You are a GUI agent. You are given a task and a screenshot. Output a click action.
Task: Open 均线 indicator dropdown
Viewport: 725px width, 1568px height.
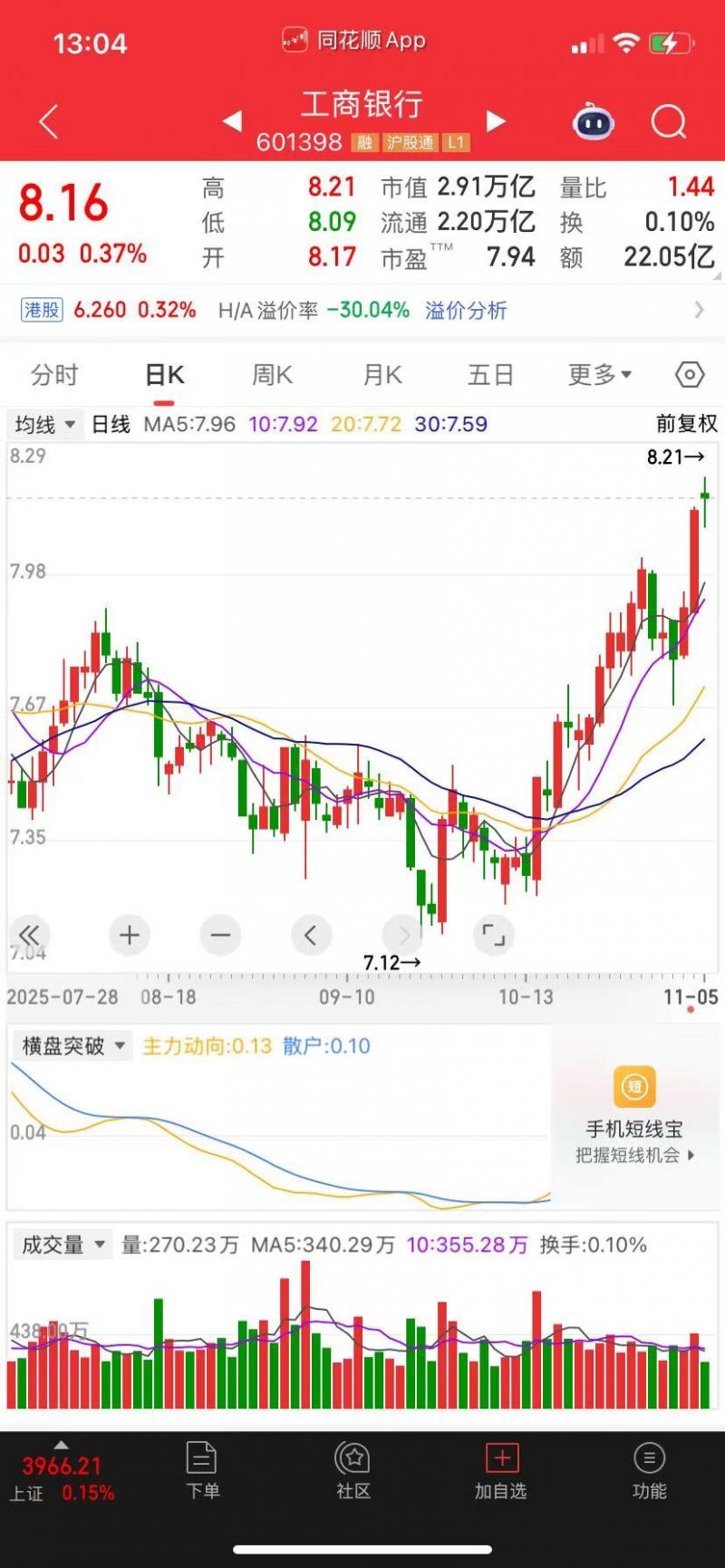tap(44, 424)
